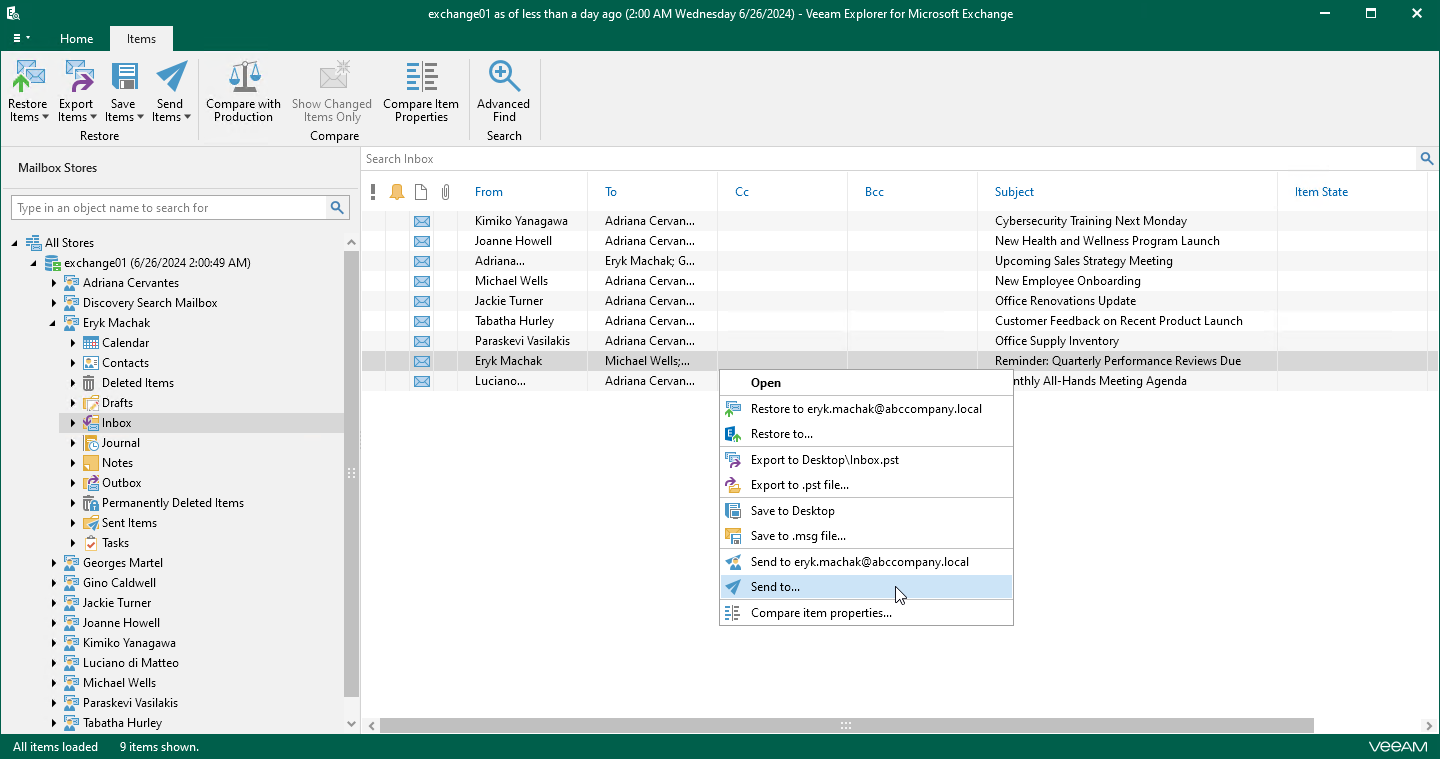Select the Calendar folder in the tree
Viewport: 1440px width, 759px height.
pos(125,343)
